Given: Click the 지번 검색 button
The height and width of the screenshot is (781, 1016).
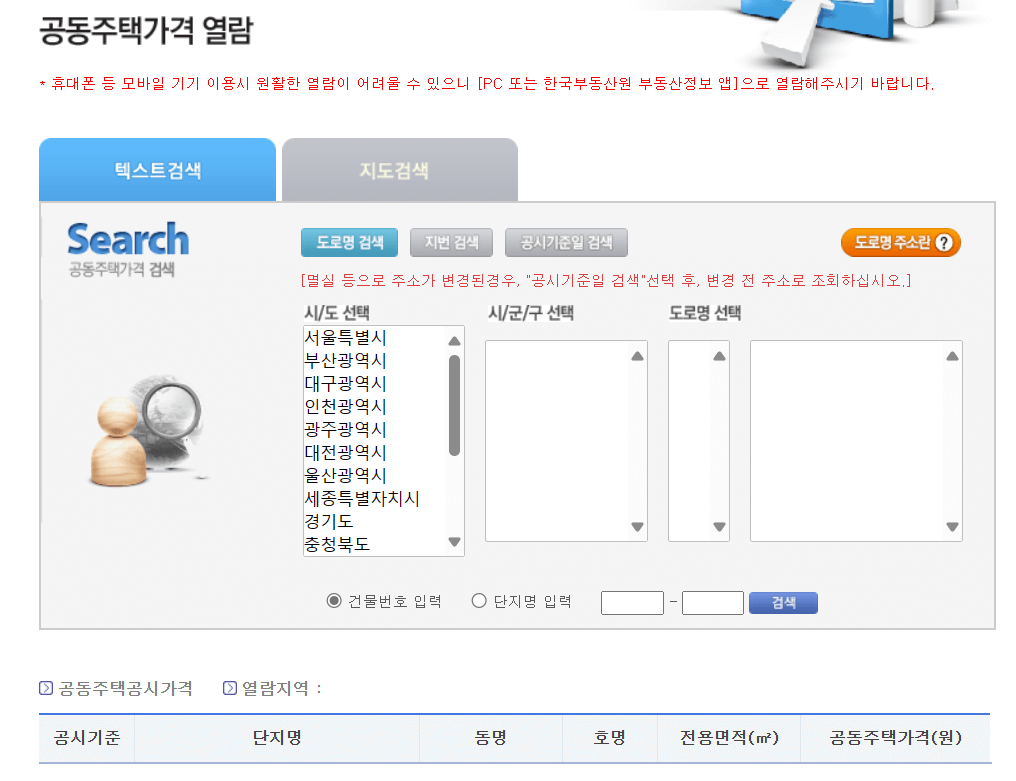Looking at the screenshot, I should click(x=452, y=242).
